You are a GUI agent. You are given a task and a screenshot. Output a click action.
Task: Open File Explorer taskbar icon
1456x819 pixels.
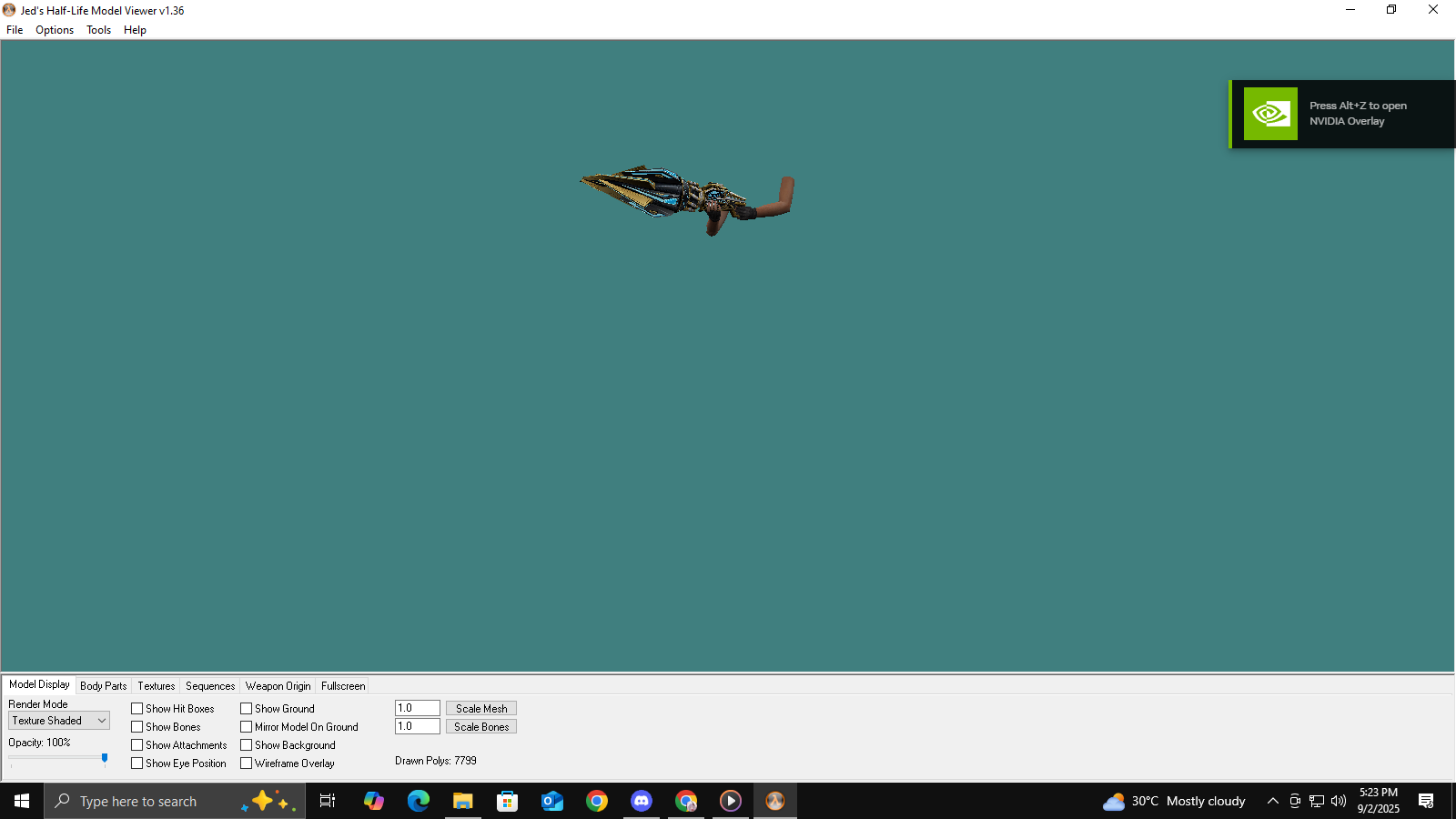(463, 801)
